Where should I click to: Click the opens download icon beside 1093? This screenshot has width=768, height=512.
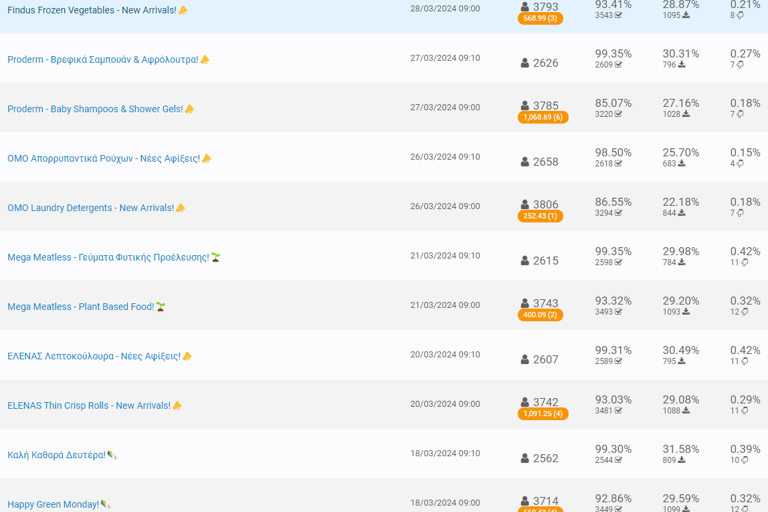click(x=686, y=312)
